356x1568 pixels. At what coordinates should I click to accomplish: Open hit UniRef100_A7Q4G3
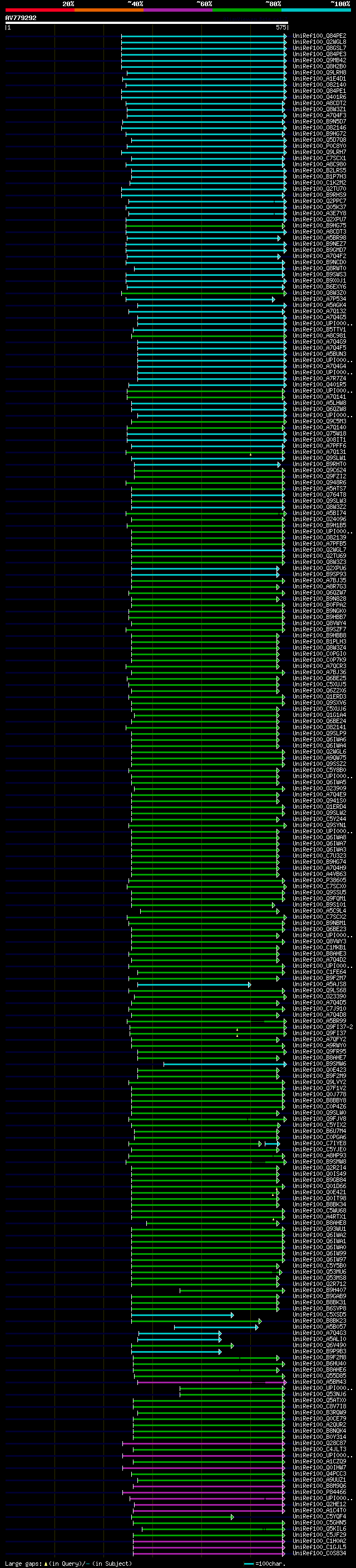coord(319,1333)
